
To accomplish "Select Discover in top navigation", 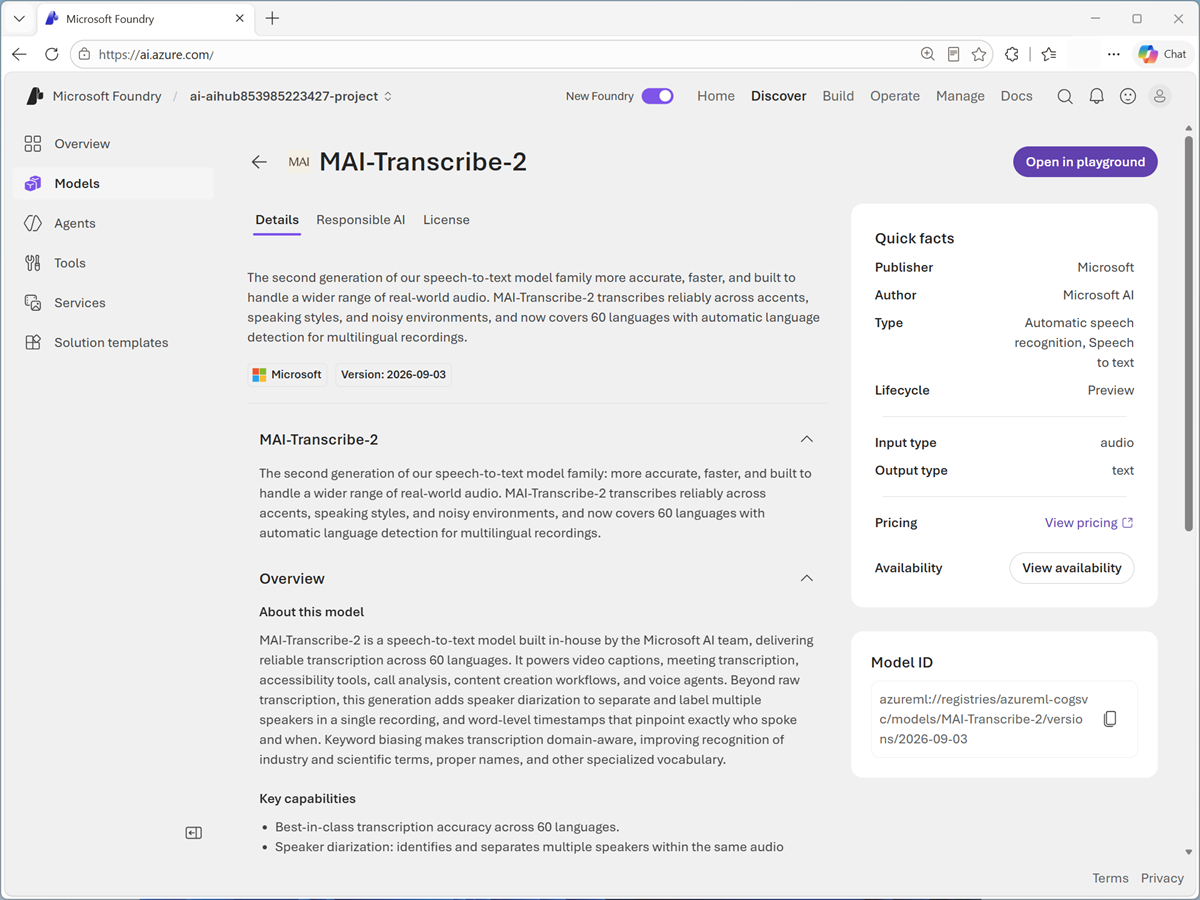I will [779, 96].
